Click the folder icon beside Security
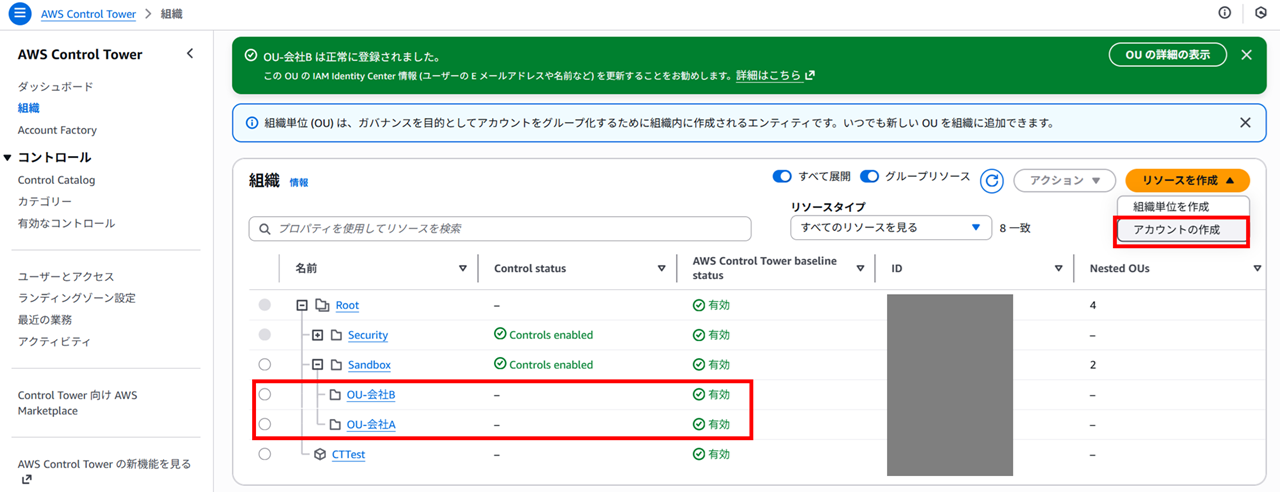Image resolution: width=1280 pixels, height=492 pixels. [x=336, y=335]
